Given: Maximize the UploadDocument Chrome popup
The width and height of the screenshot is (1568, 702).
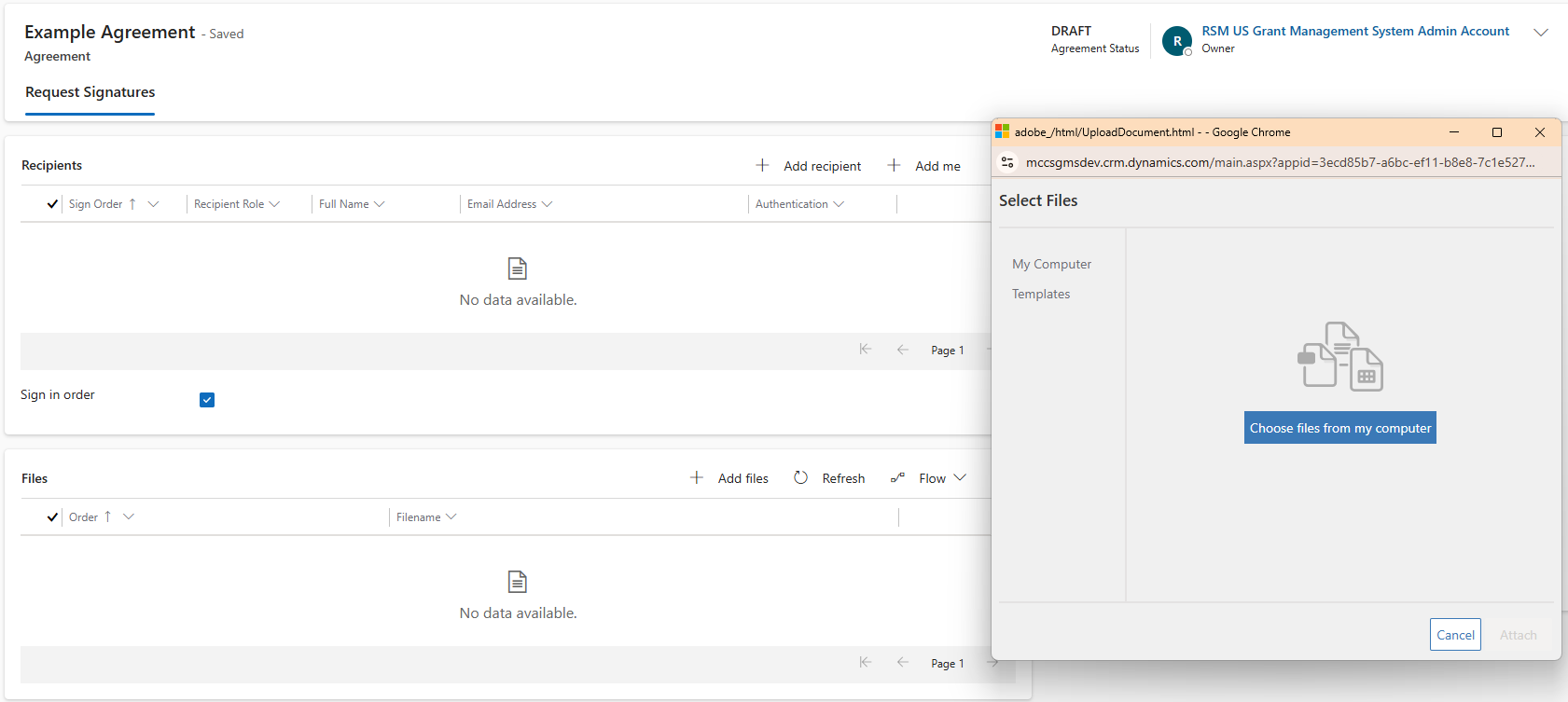Looking at the screenshot, I should point(1497,132).
